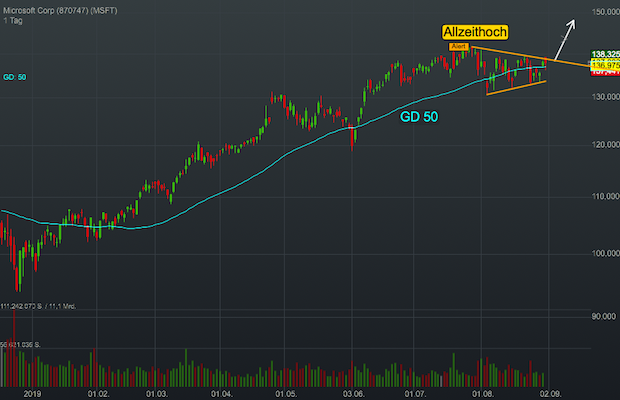Click the 2019 date axis label
This screenshot has height=400, width=620.
pyautogui.click(x=32, y=394)
